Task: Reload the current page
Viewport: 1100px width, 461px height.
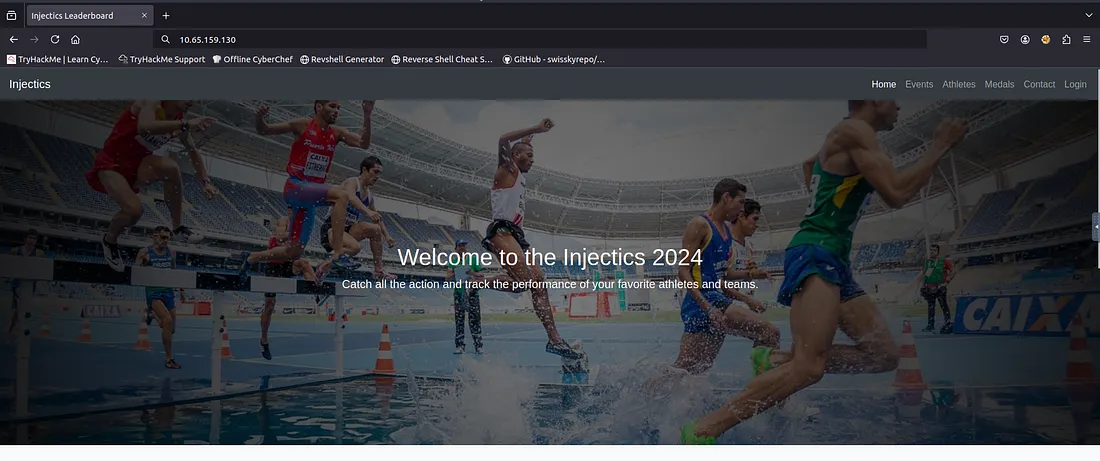Action: coord(55,39)
